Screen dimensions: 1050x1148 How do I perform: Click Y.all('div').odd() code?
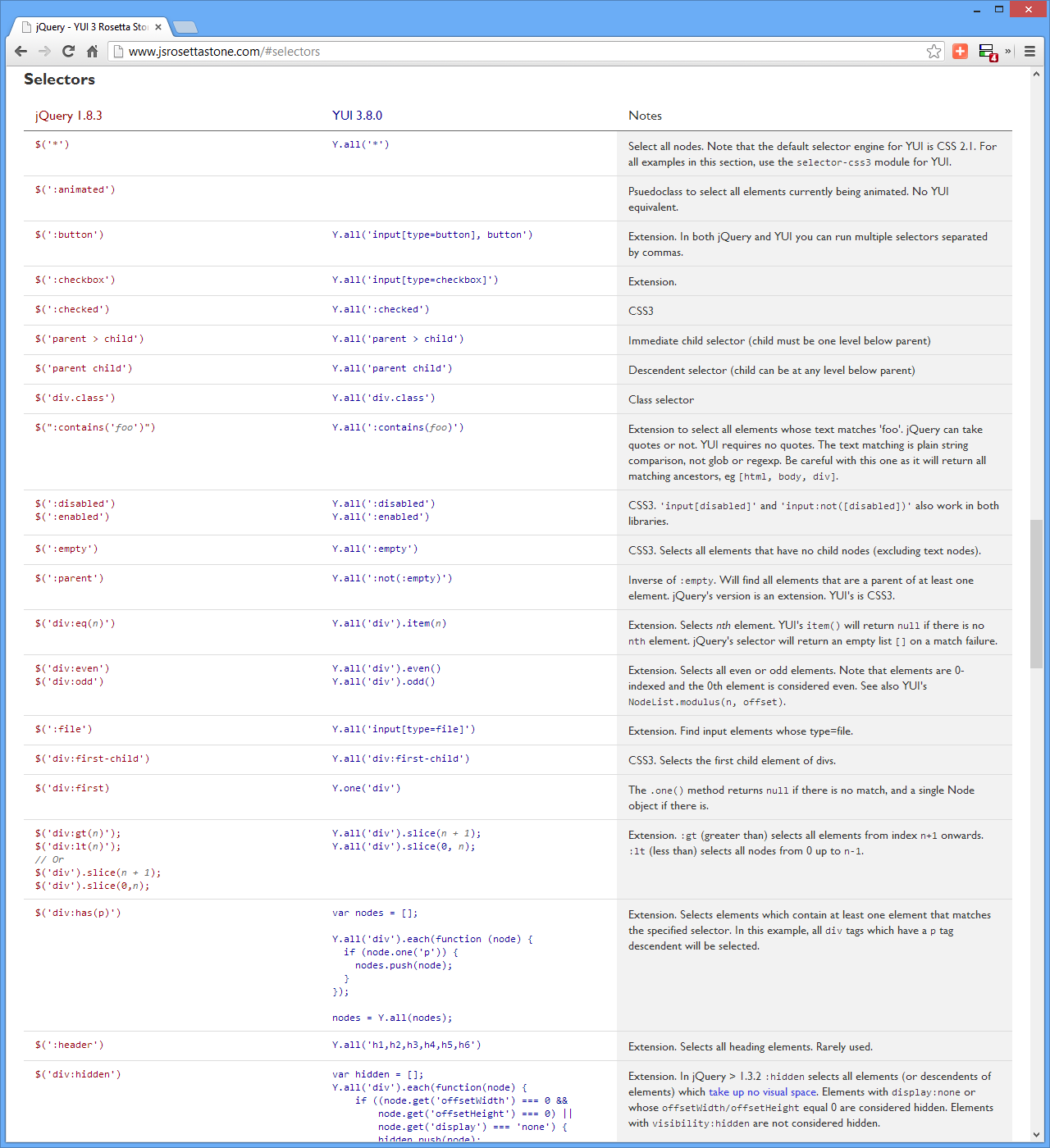click(384, 681)
